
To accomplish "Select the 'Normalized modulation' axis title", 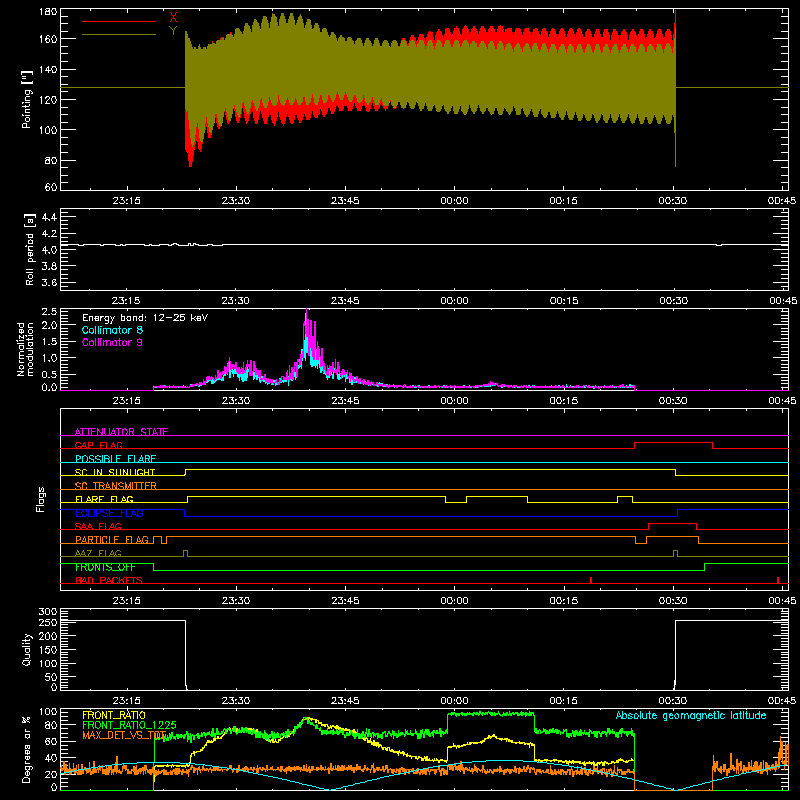I will tap(25, 349).
